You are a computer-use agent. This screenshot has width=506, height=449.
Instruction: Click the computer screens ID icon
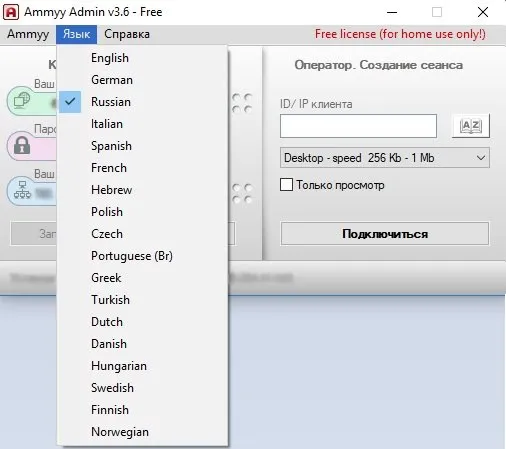click(x=22, y=100)
